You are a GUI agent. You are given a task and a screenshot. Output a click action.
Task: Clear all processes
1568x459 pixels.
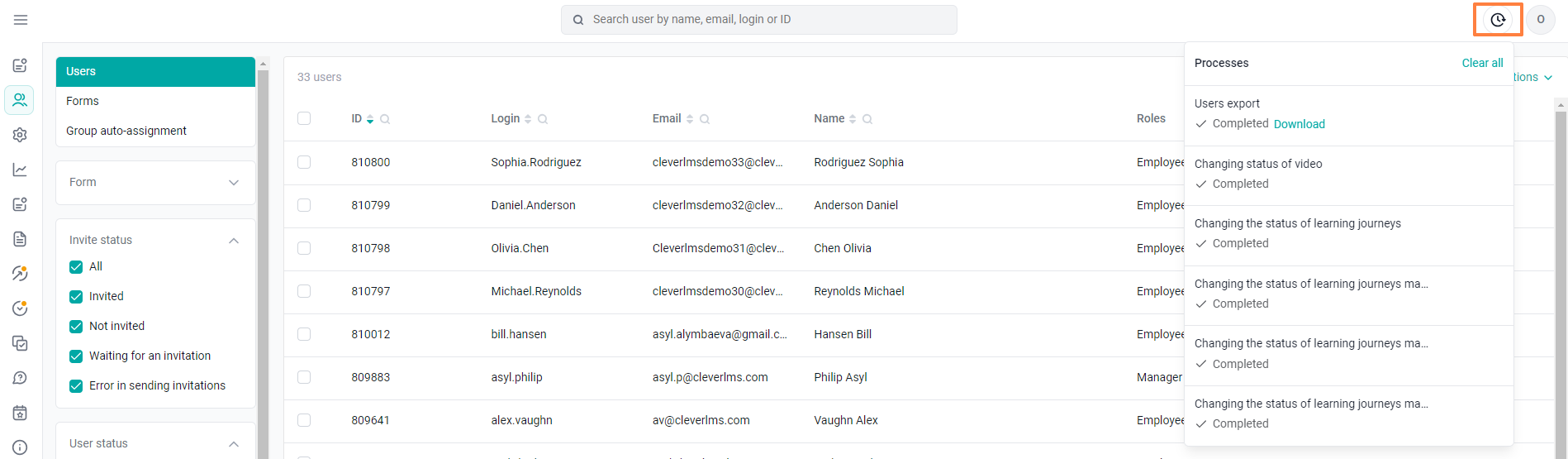coord(1482,63)
